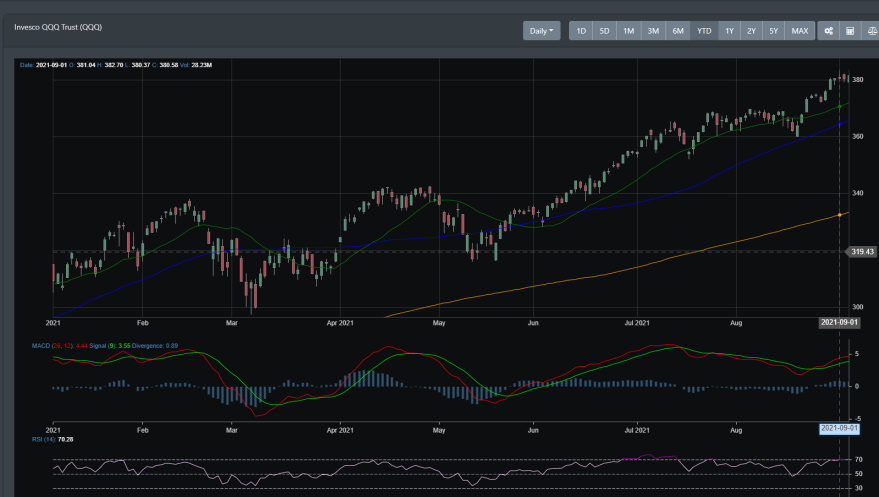Screen dimensions: 879x497
Task: Show the 2Y time range
Action: click(751, 31)
